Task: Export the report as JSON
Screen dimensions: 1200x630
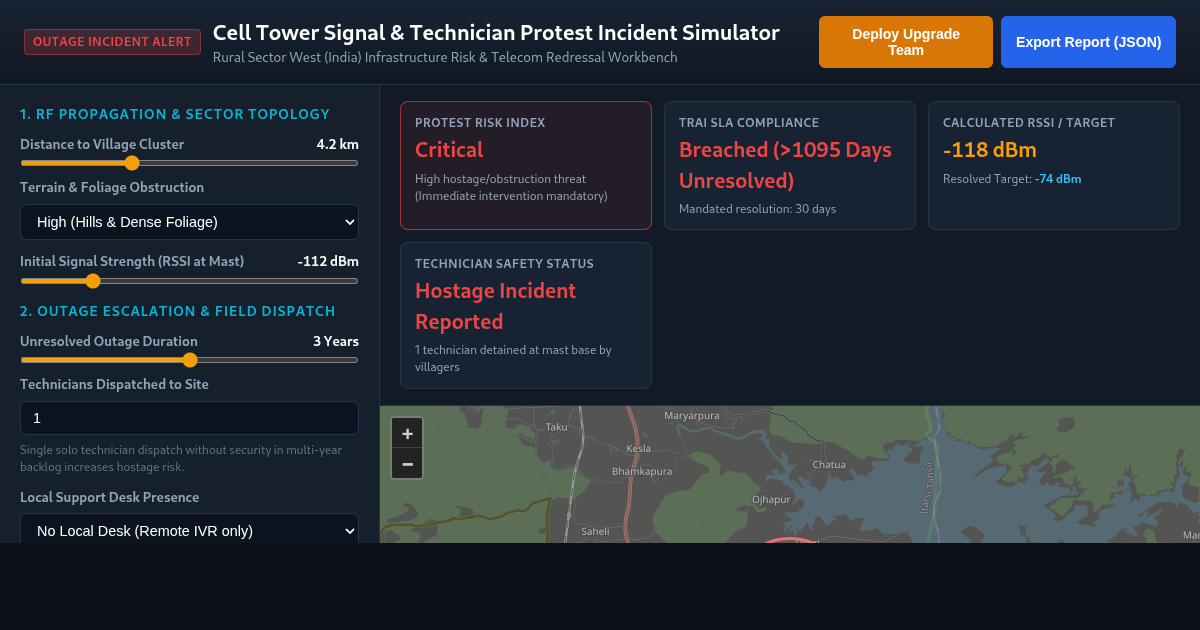Action: tap(1088, 42)
